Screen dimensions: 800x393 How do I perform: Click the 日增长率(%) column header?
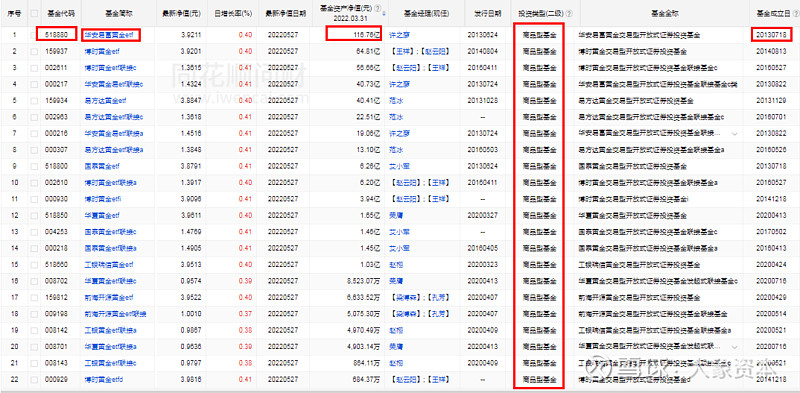(233, 14)
